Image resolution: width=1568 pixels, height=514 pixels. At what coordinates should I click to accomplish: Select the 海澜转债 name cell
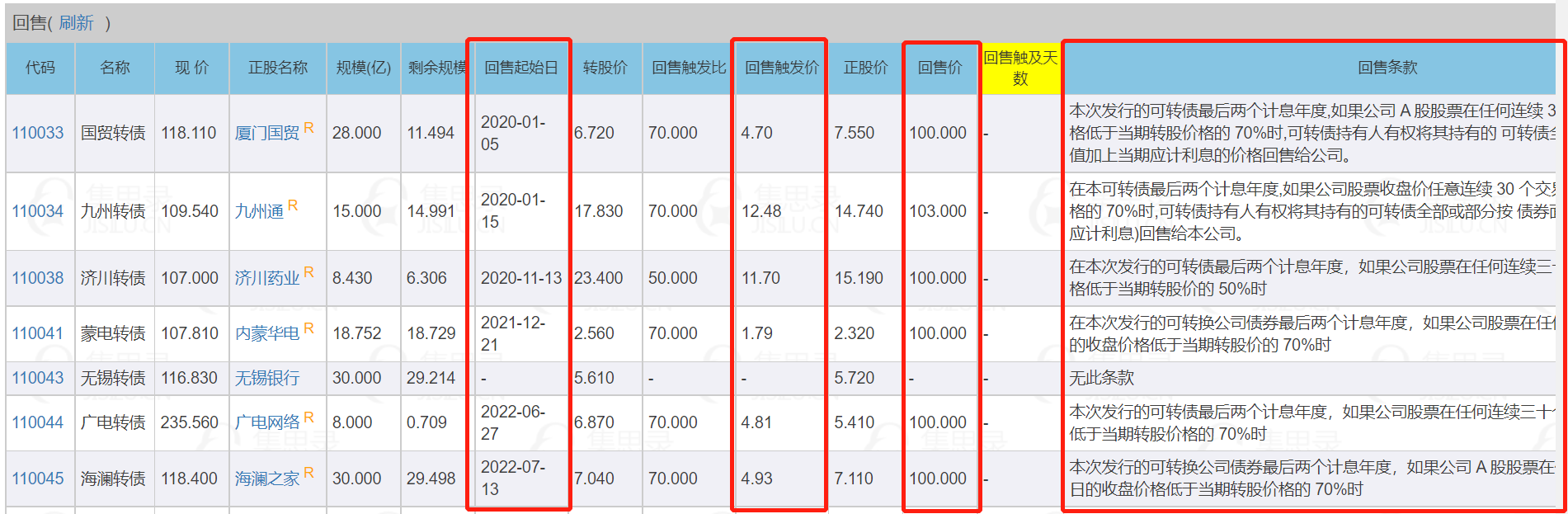[x=113, y=479]
